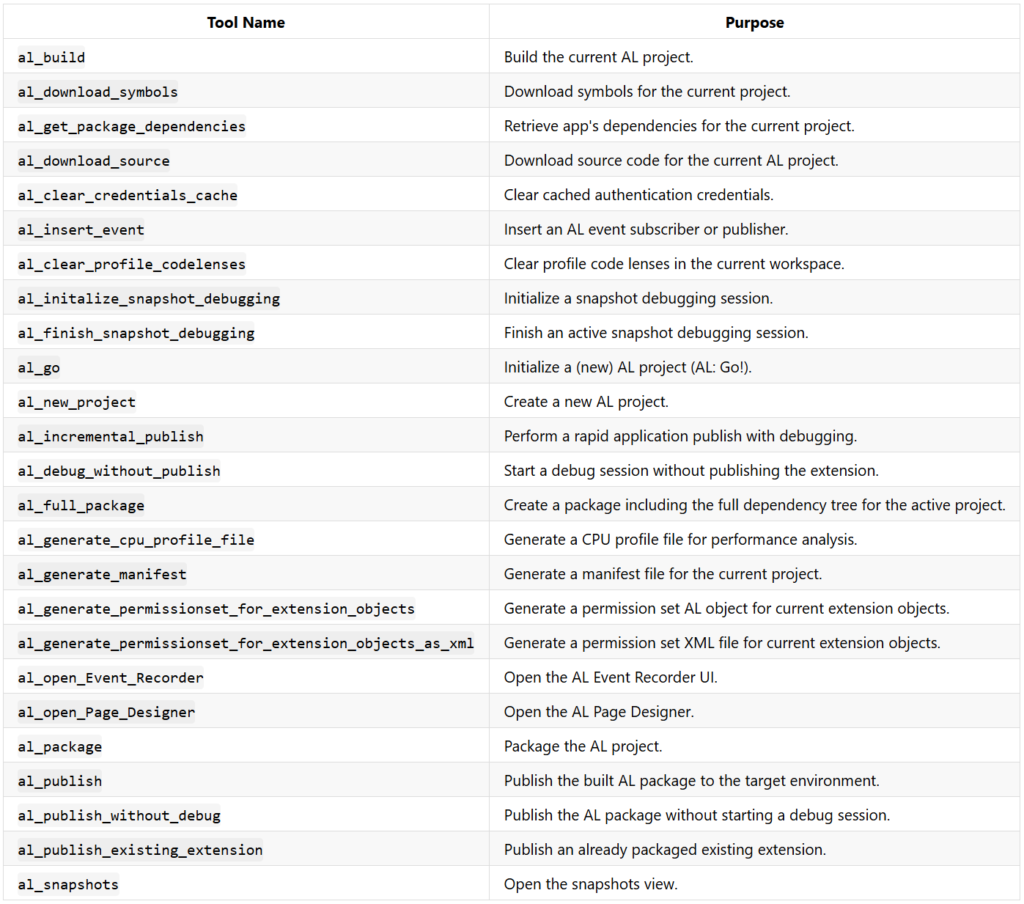Click the al_generate_cpu_profile_file entry
Screen dimensions: 1024x904
136,540
